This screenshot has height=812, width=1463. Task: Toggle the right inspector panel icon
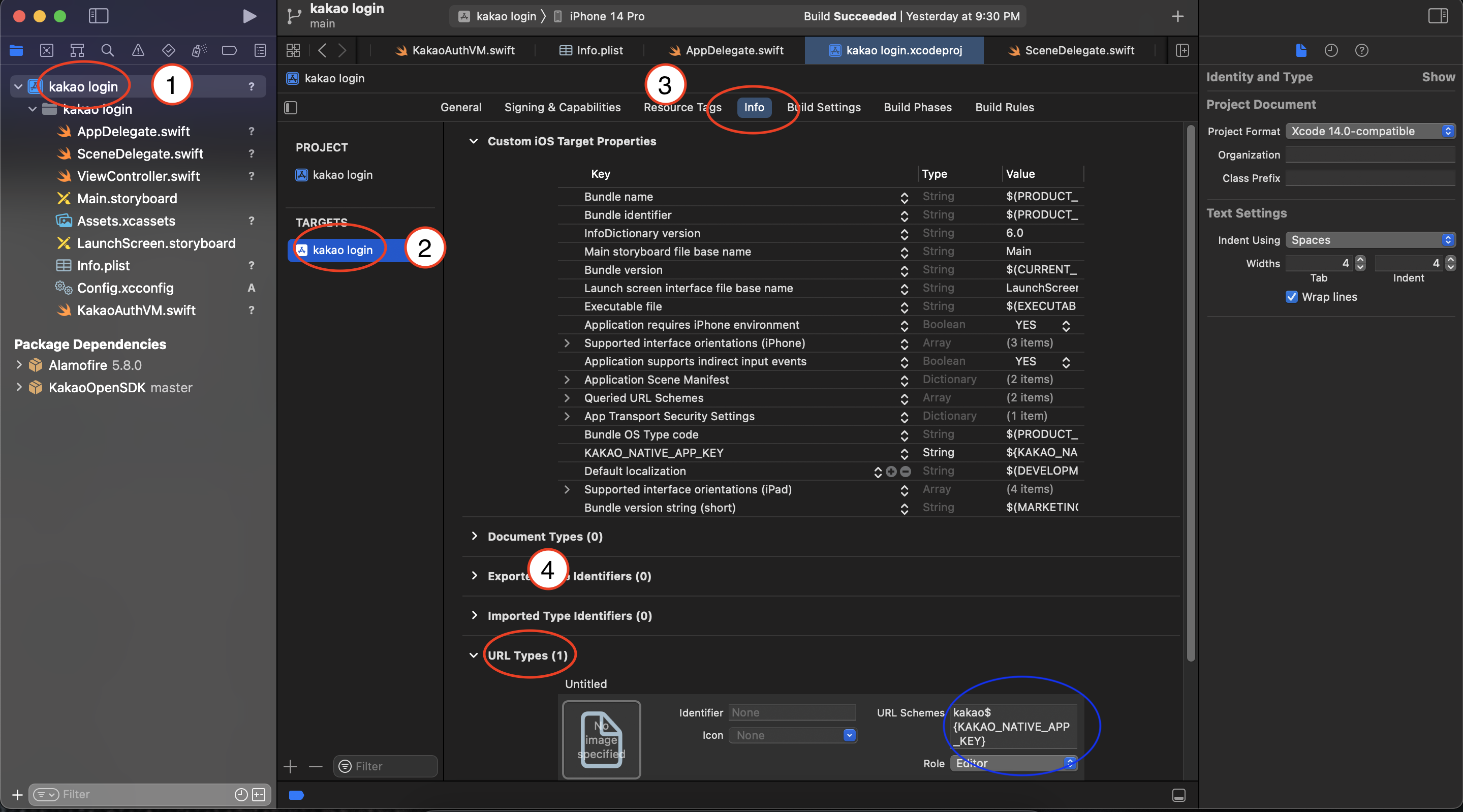1438,16
